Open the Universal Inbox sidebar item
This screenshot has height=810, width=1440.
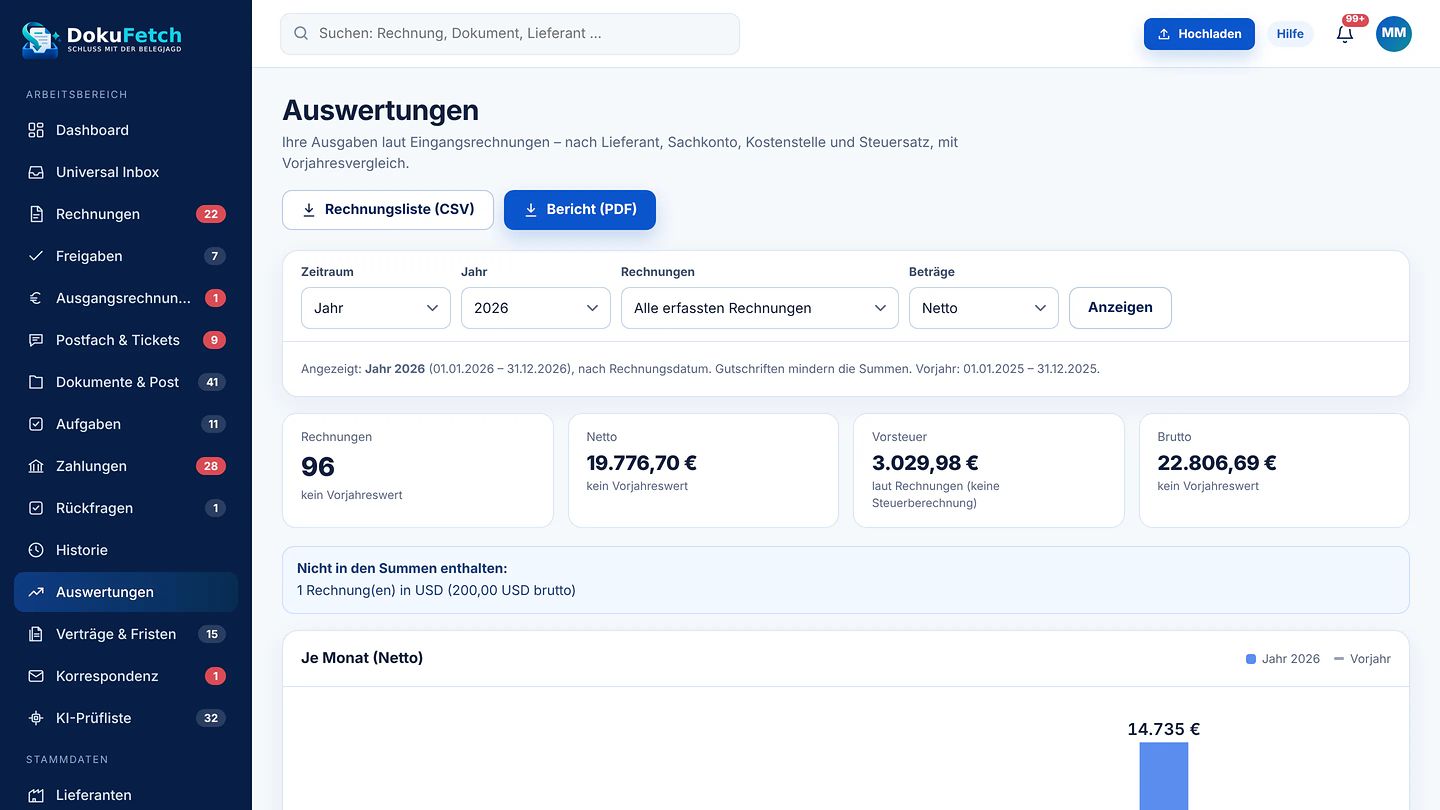126,172
